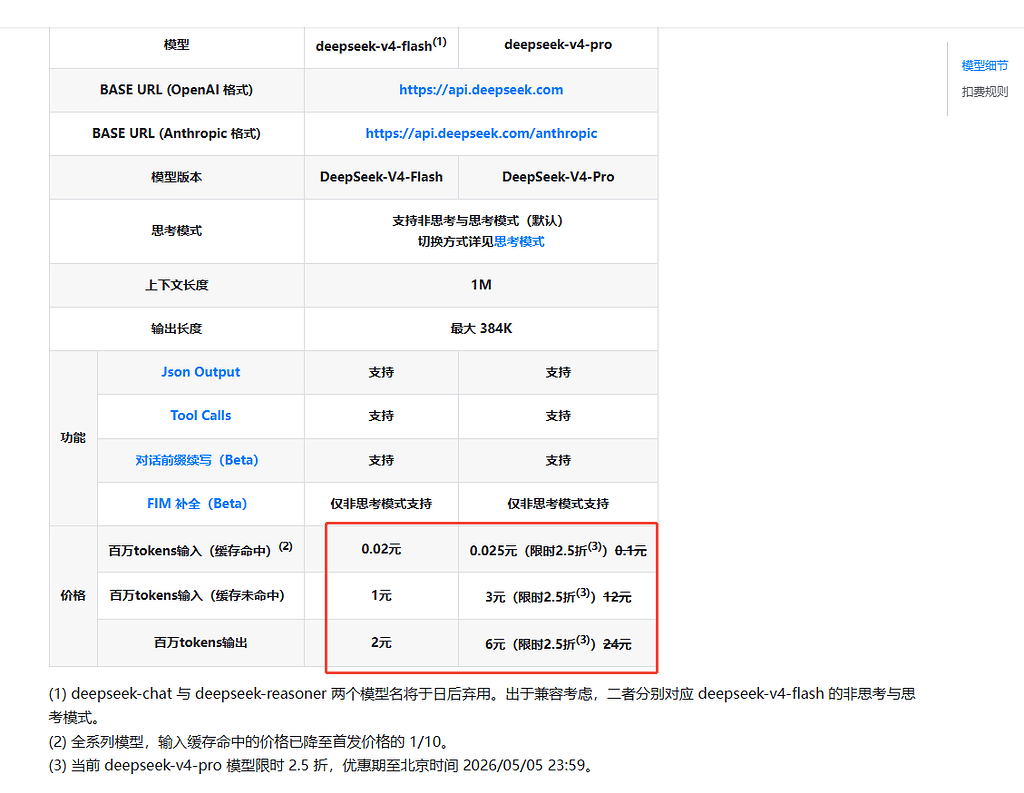The image size is (1024, 793).
Task: Select the 6元 discounted pro output price
Action: (495, 645)
